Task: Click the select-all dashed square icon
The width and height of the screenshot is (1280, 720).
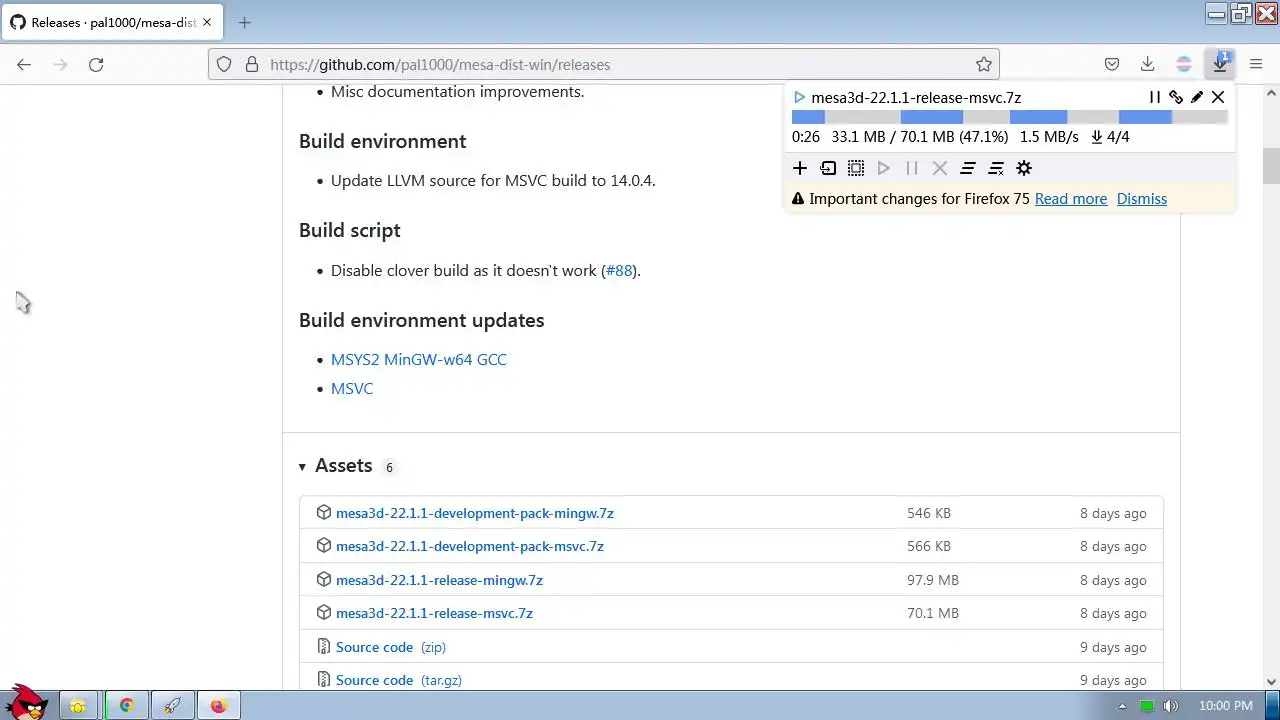Action: click(856, 168)
